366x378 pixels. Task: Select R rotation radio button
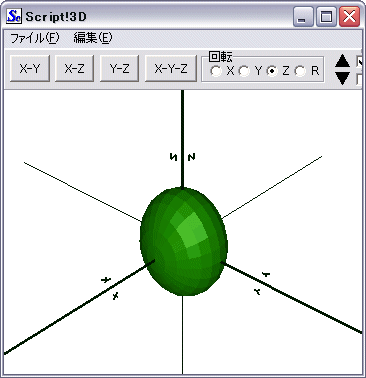(x=300, y=71)
